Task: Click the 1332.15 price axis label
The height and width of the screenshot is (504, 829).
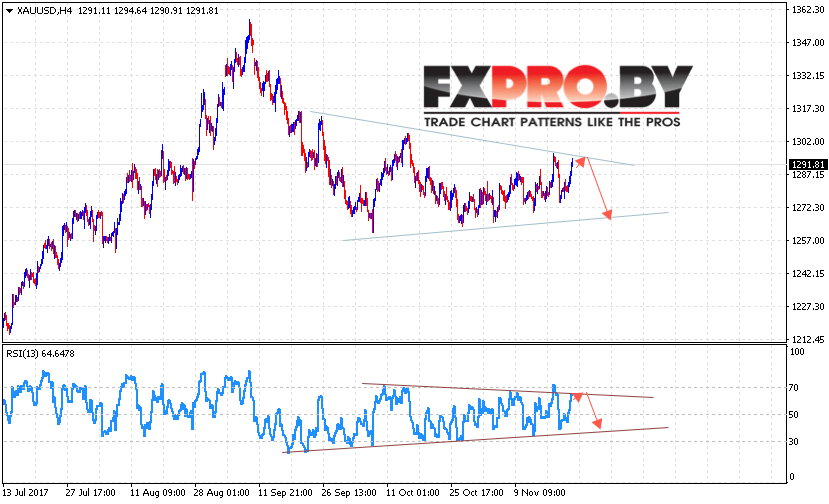Action: point(807,76)
